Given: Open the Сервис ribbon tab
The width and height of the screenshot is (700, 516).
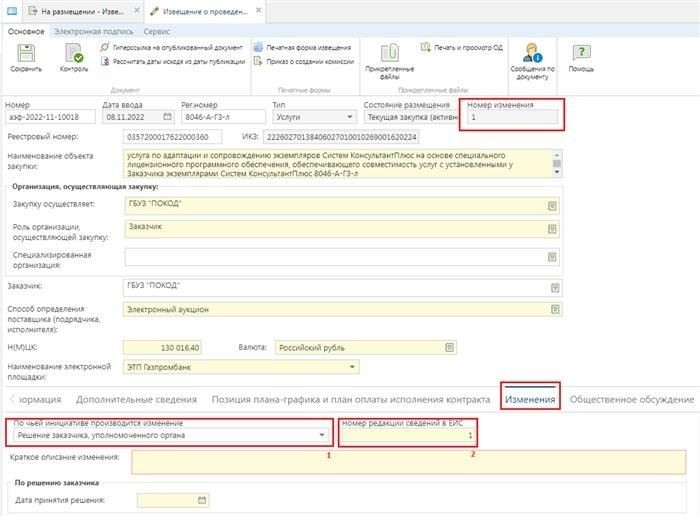Looking at the screenshot, I should click(157, 32).
